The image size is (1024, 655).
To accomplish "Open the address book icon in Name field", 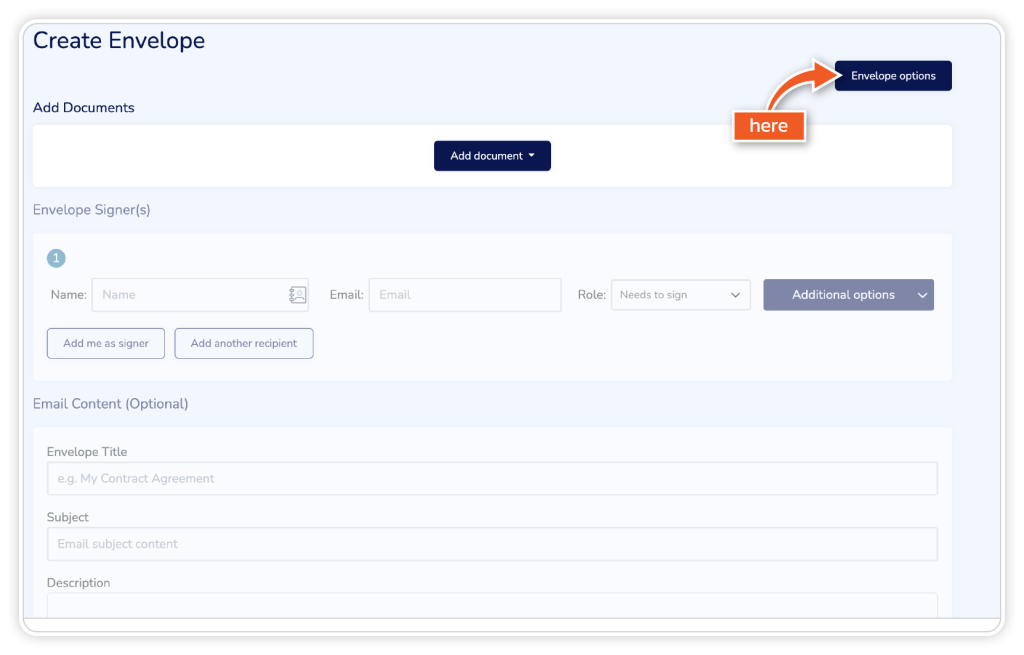I will pos(297,295).
